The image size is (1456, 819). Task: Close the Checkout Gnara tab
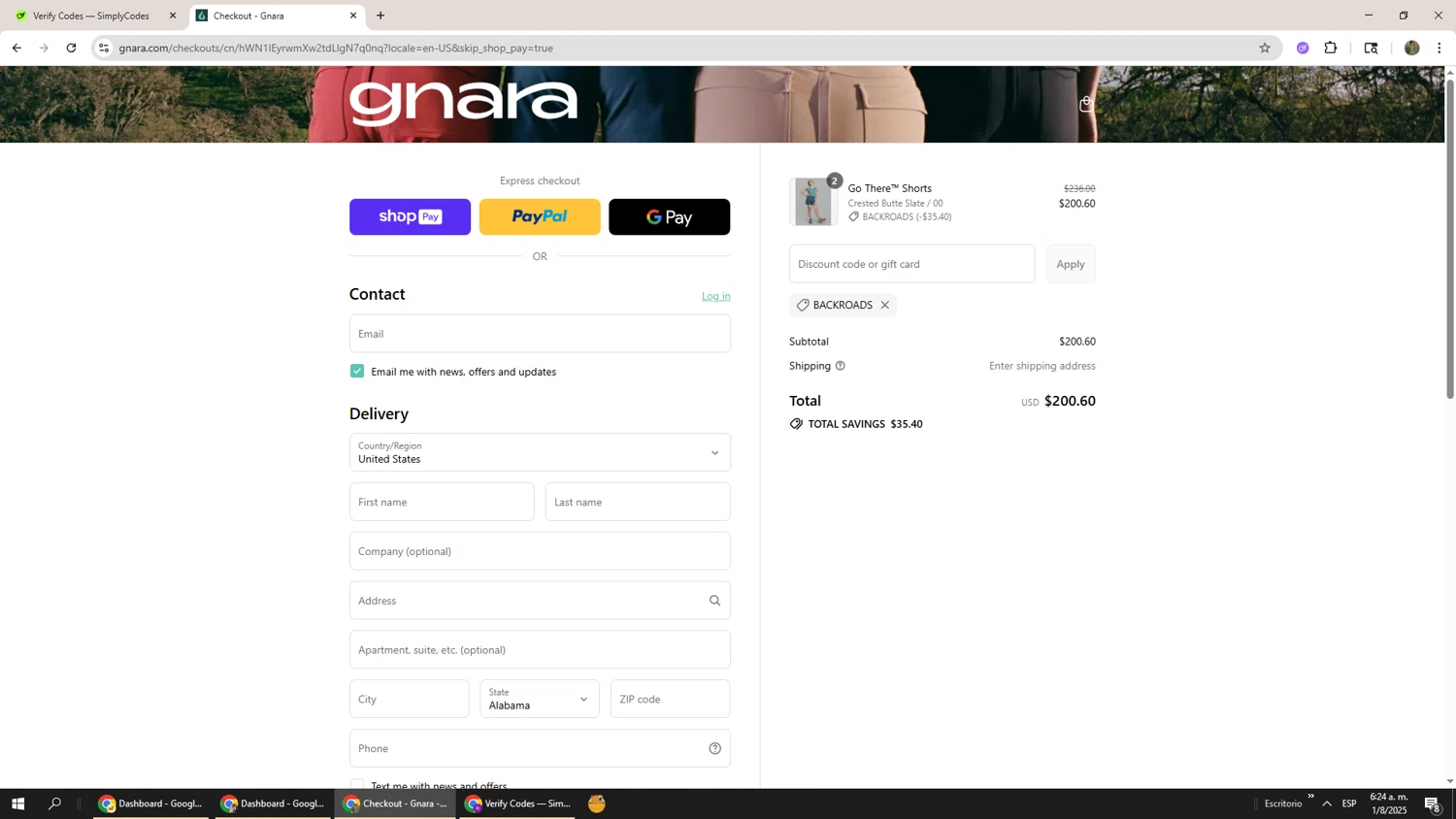coord(353,16)
